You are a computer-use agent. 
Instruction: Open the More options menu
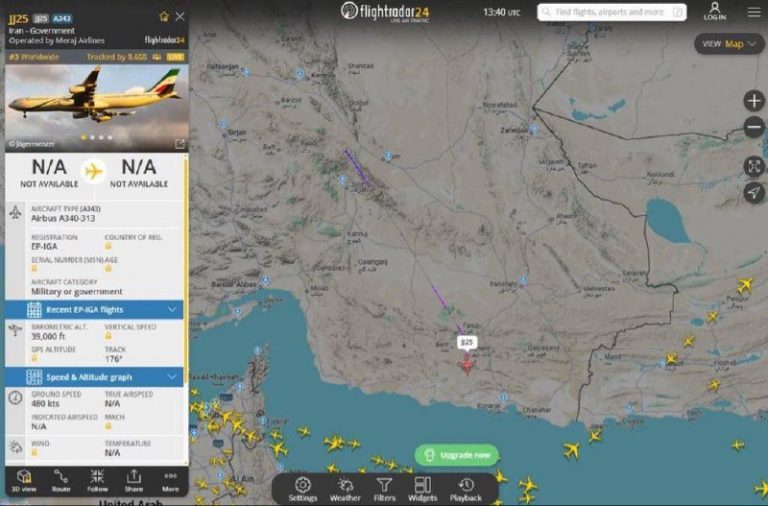[x=170, y=481]
